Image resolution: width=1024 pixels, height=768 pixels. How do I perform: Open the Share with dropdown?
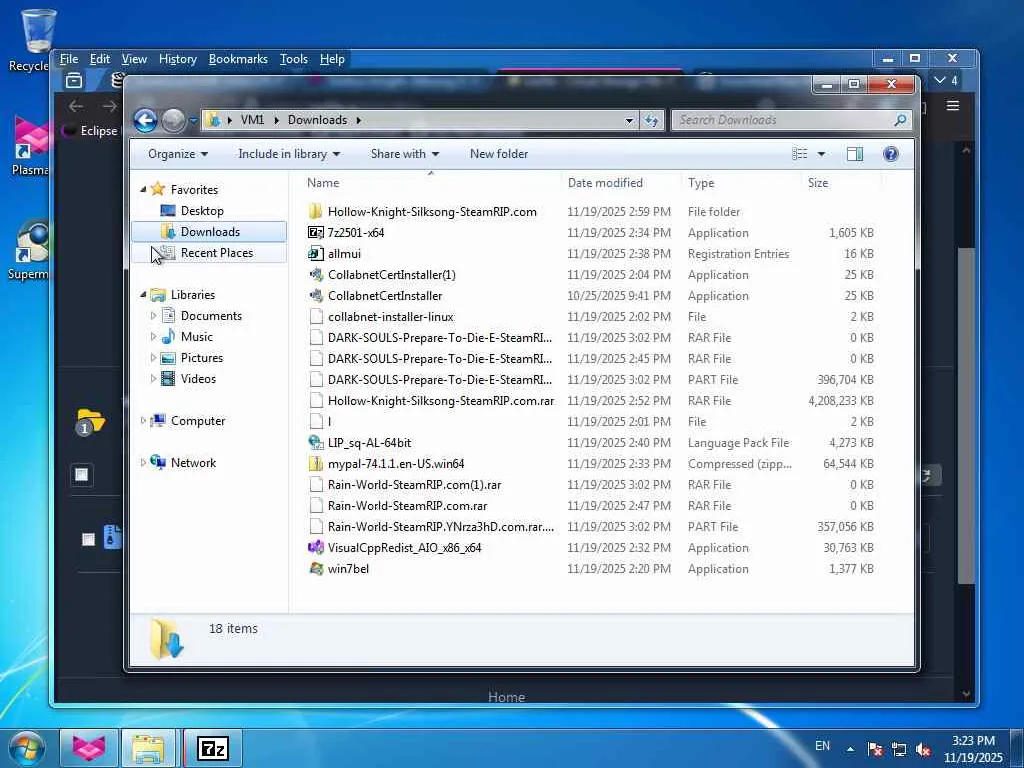click(405, 154)
